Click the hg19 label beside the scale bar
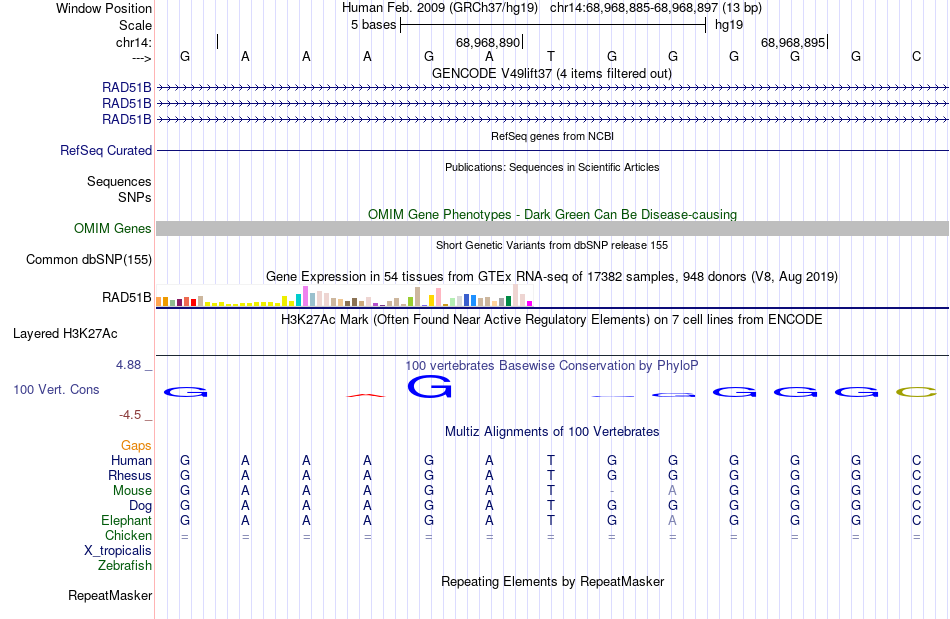 (x=729, y=25)
